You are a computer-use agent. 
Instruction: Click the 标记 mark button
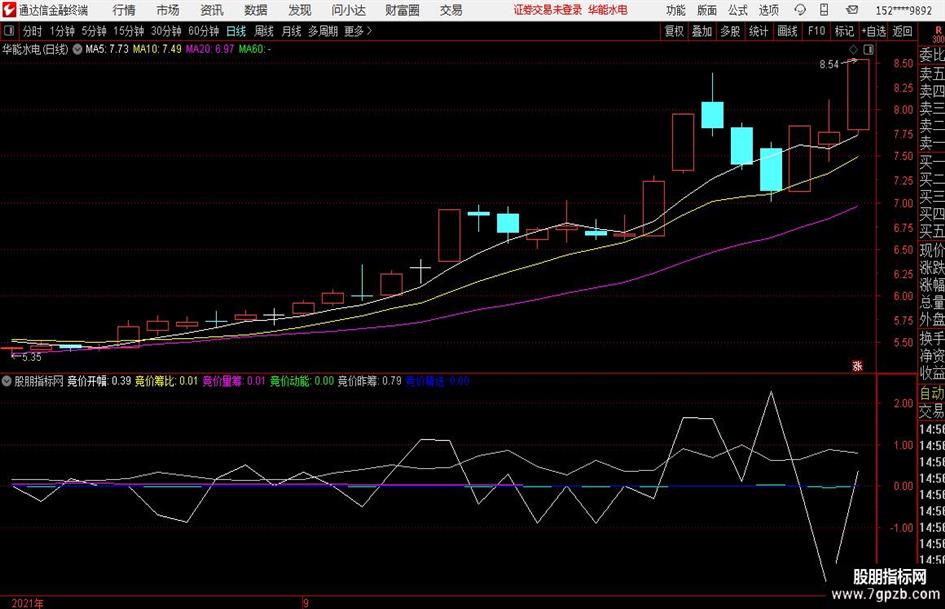844,31
